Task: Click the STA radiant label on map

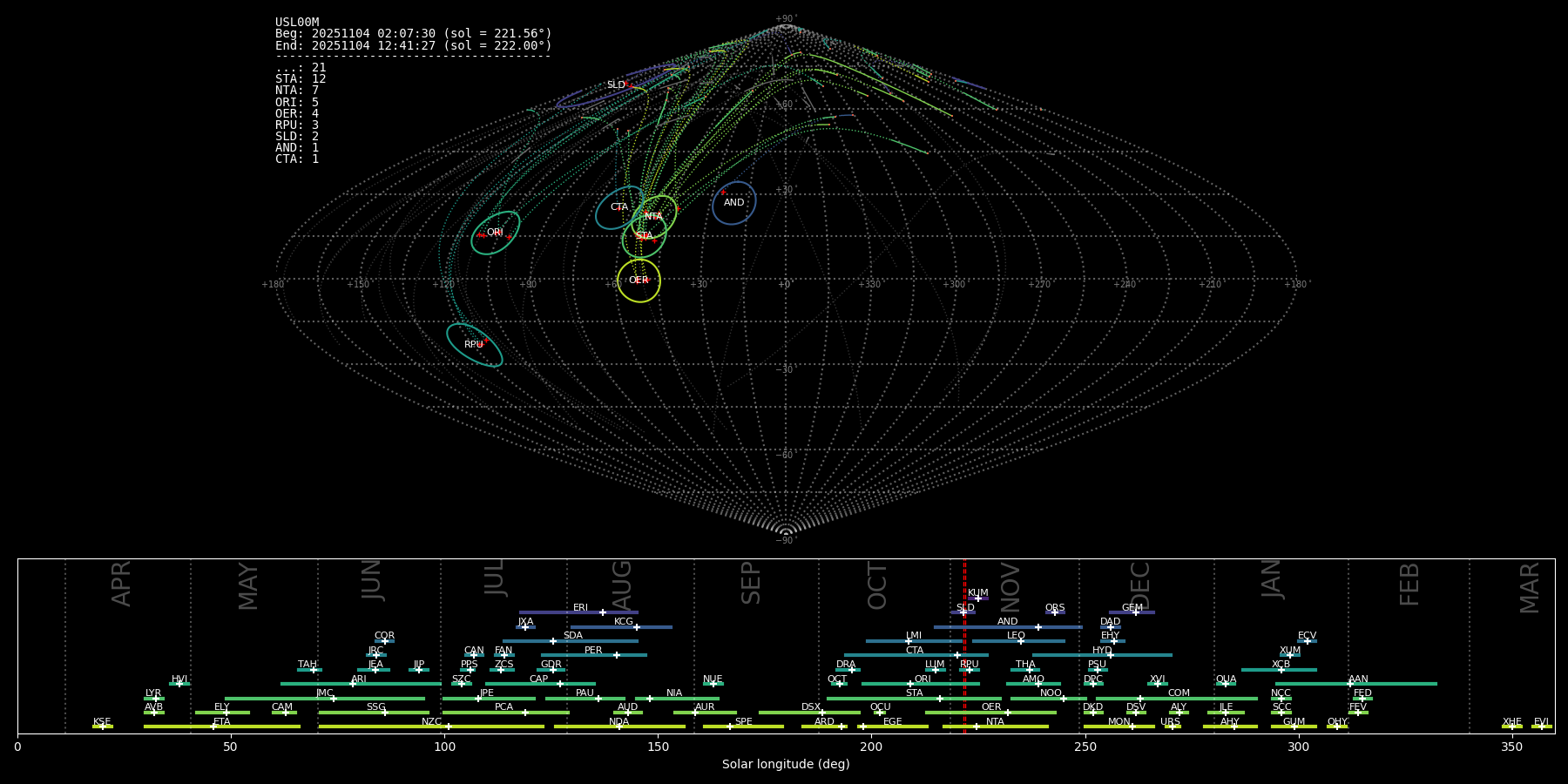Action: (x=644, y=236)
